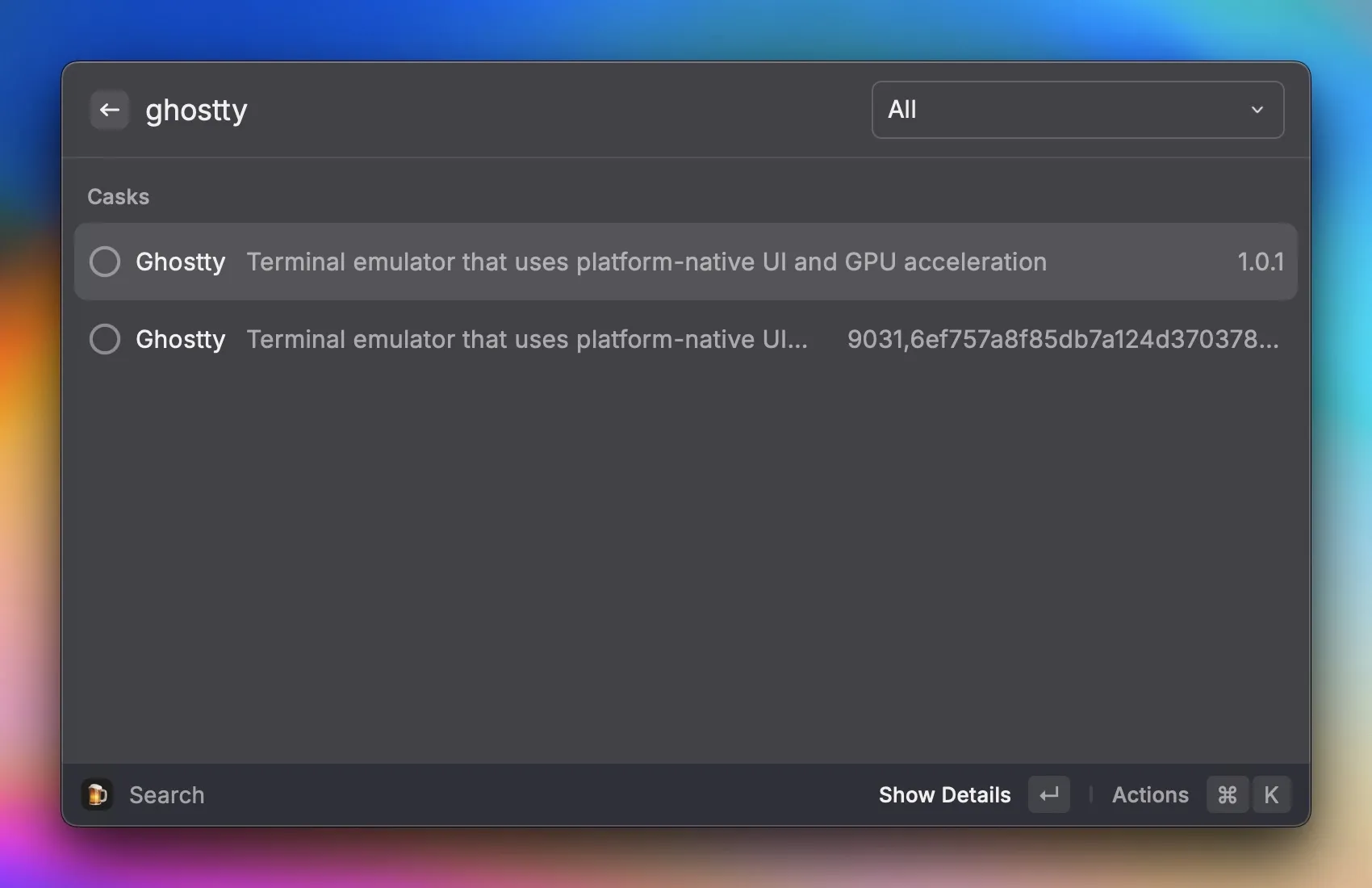This screenshot has height=888, width=1372.
Task: Select the Ghostty title in the second result
Action: 180,339
